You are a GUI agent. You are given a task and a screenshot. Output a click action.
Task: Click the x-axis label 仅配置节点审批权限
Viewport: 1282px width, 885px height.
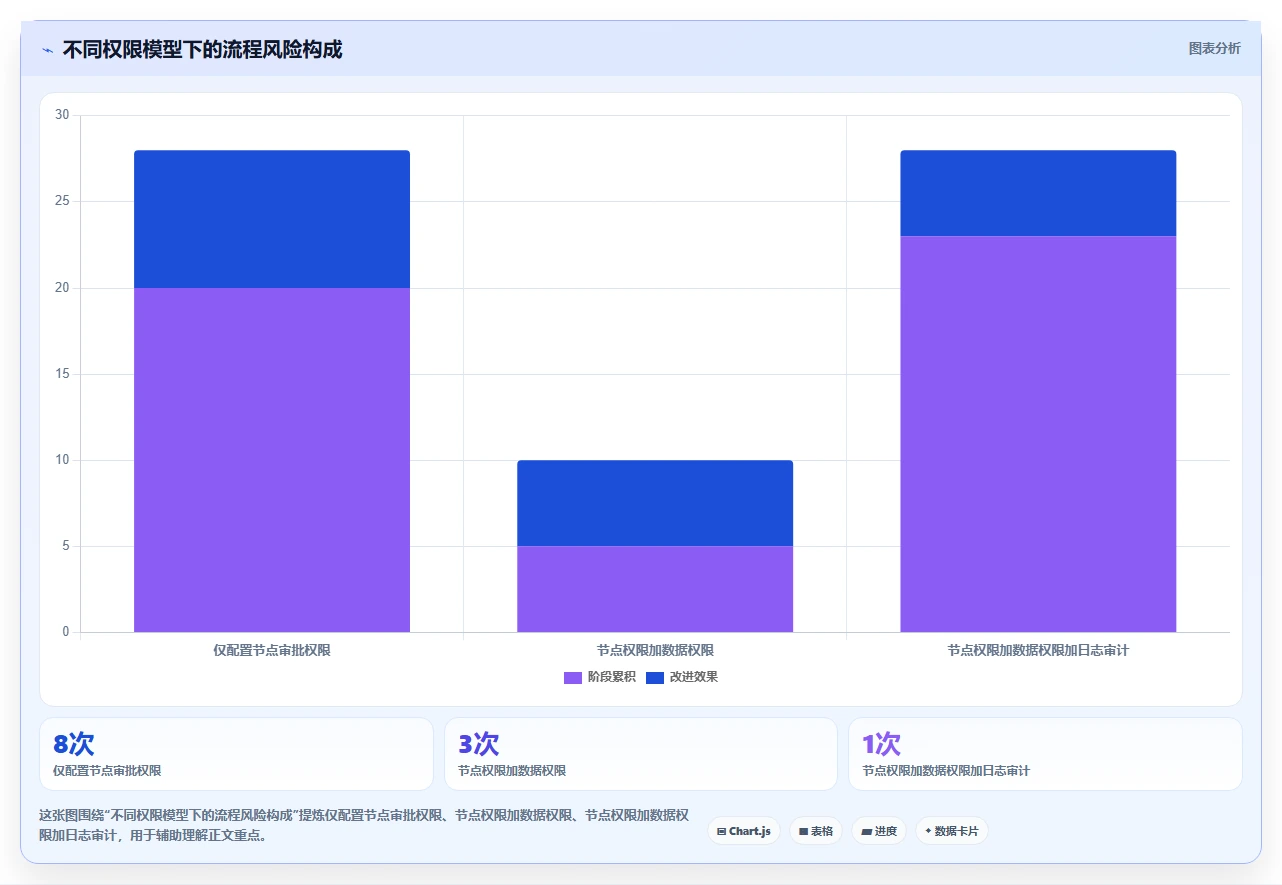(272, 650)
